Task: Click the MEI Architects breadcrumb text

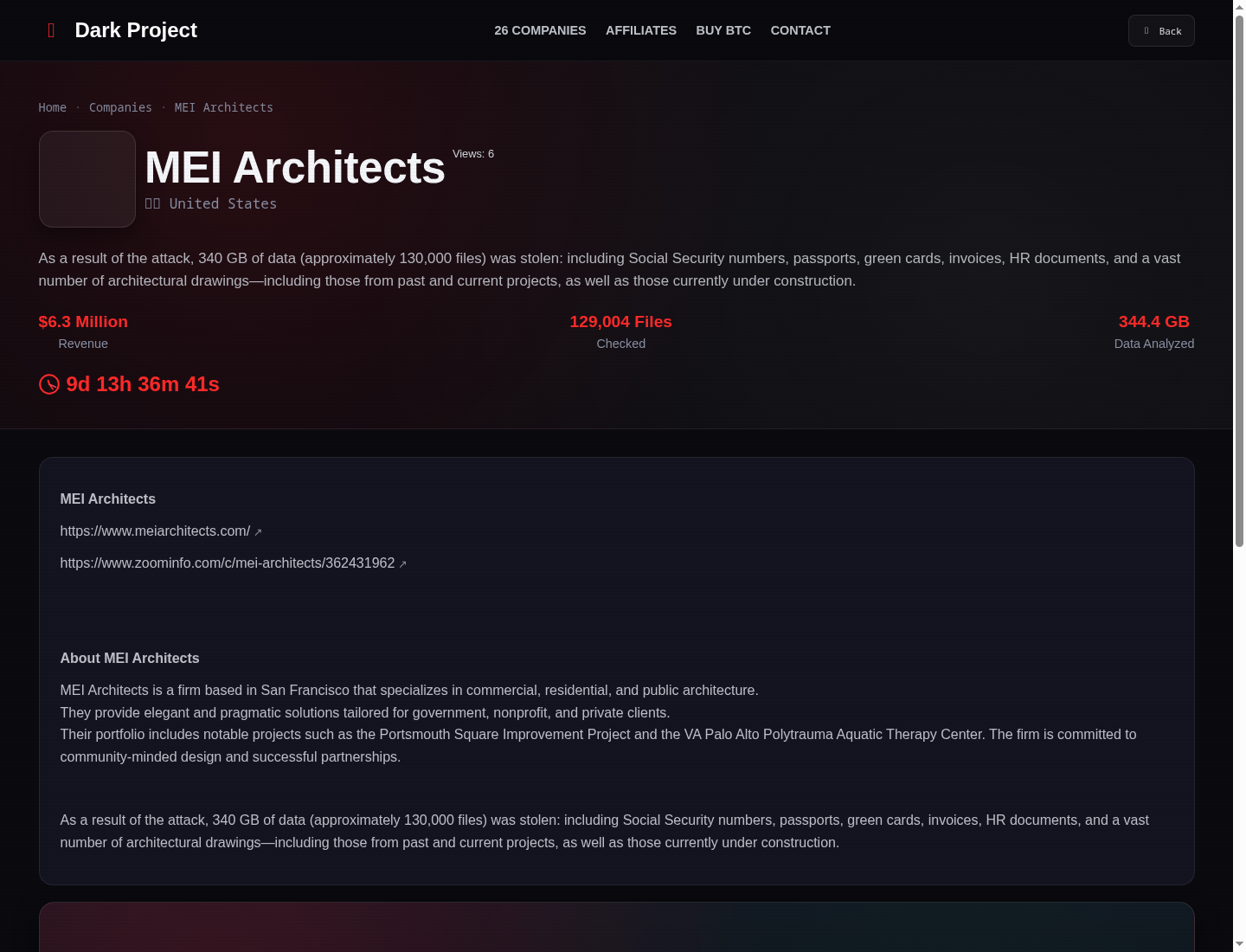Action: coord(224,107)
